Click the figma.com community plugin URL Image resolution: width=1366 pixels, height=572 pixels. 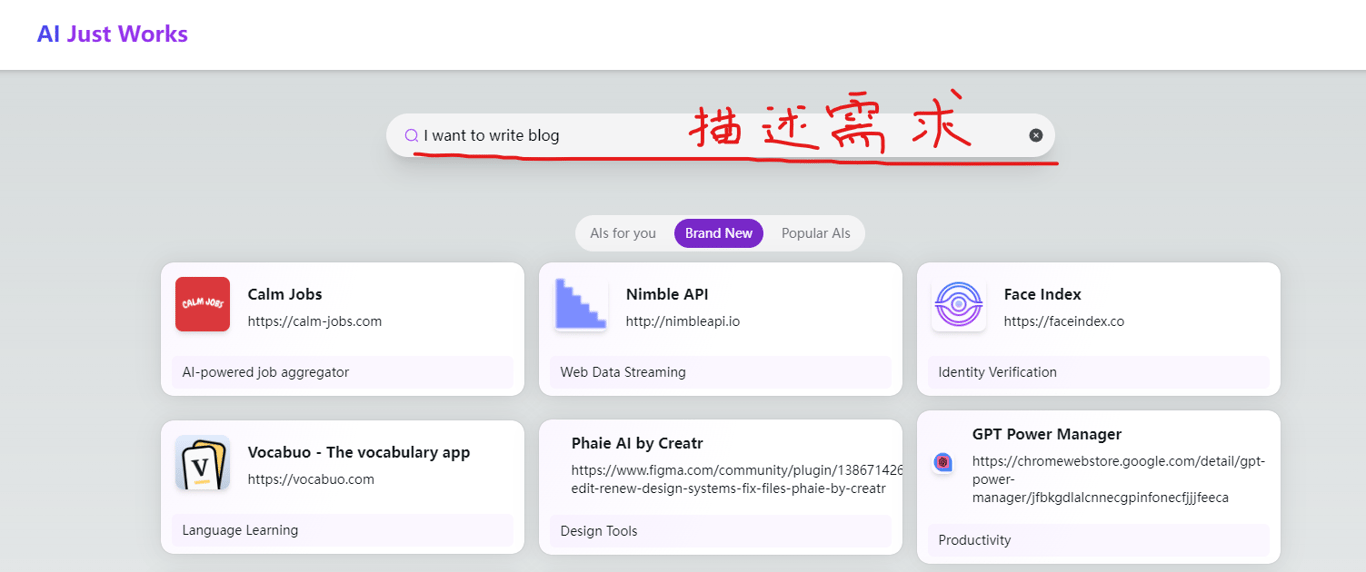click(736, 479)
